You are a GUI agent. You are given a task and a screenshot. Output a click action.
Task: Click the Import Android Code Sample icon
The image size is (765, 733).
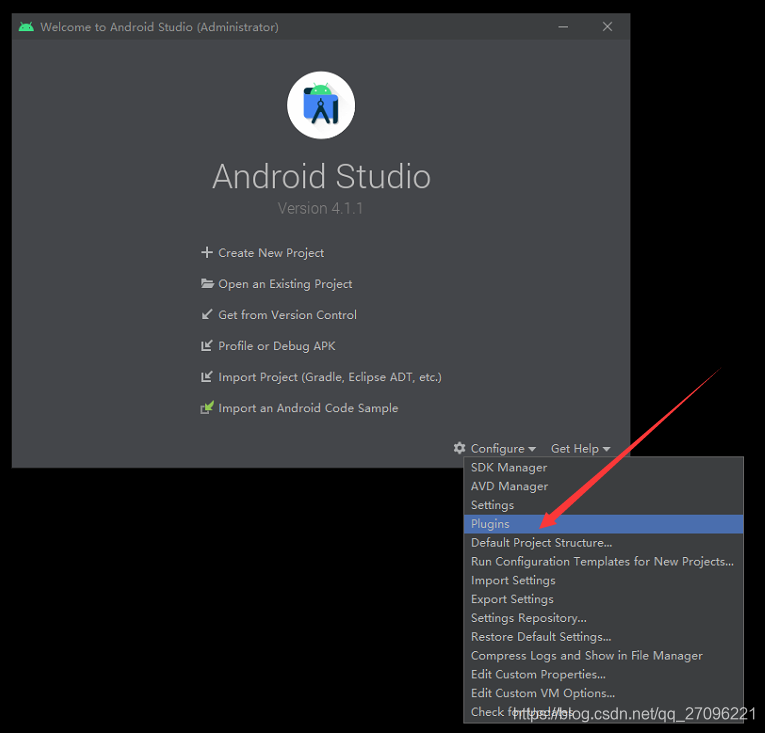207,407
